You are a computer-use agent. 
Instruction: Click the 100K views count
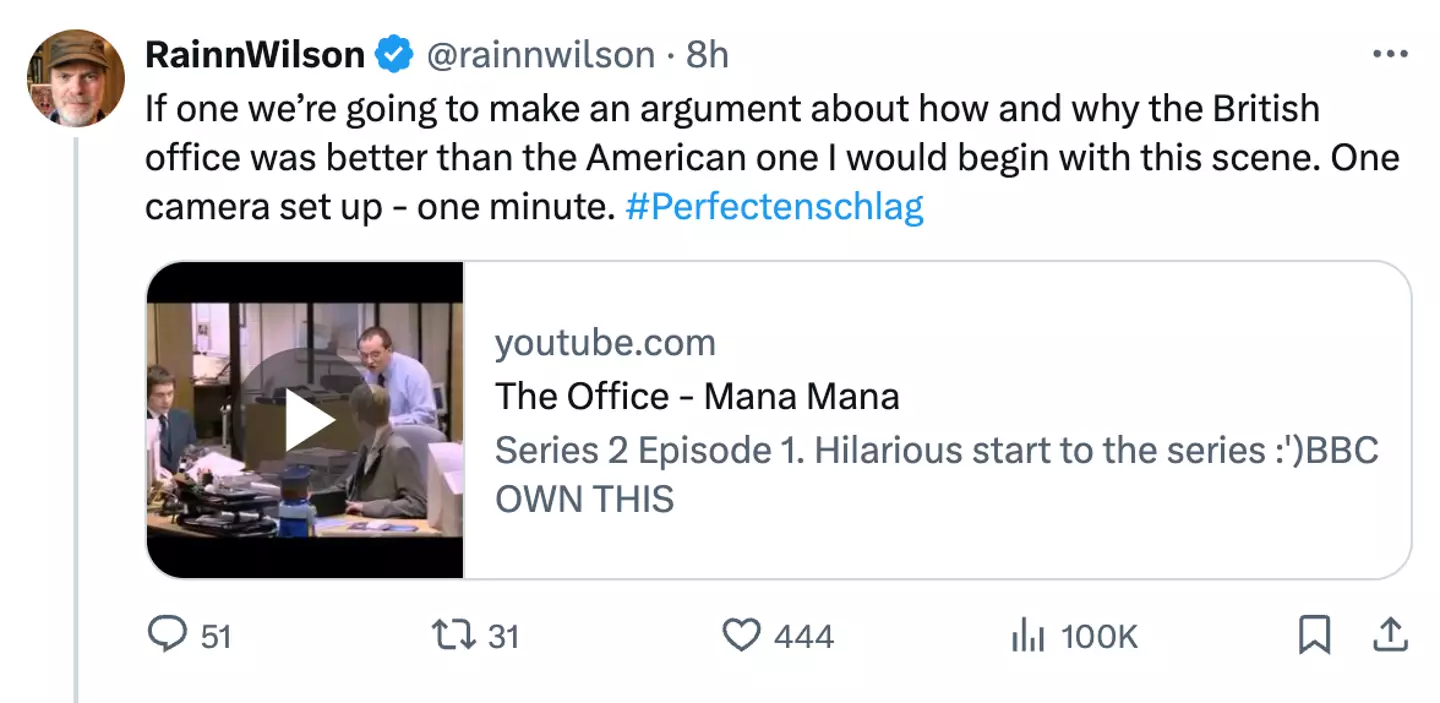(x=1098, y=637)
